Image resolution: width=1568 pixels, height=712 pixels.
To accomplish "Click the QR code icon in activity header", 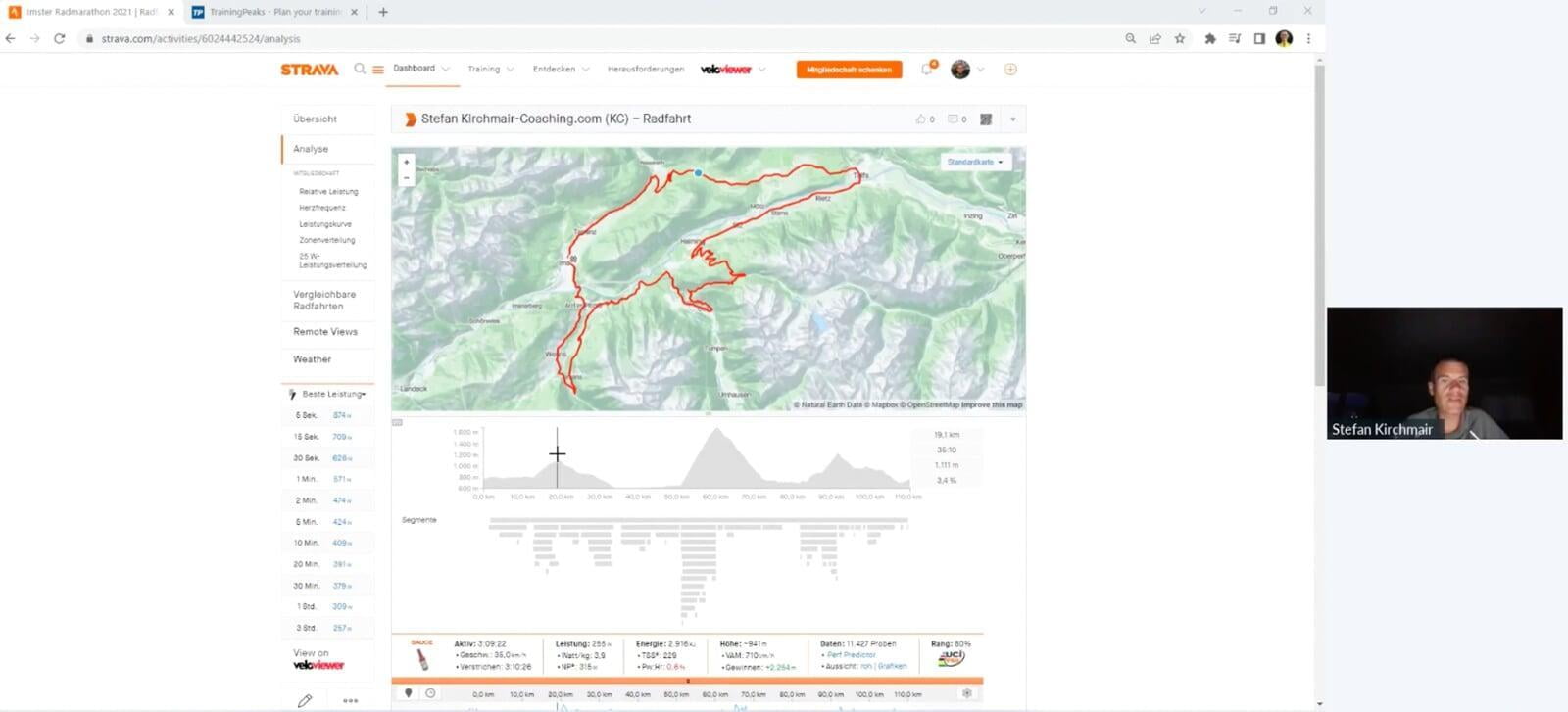I will [986, 119].
